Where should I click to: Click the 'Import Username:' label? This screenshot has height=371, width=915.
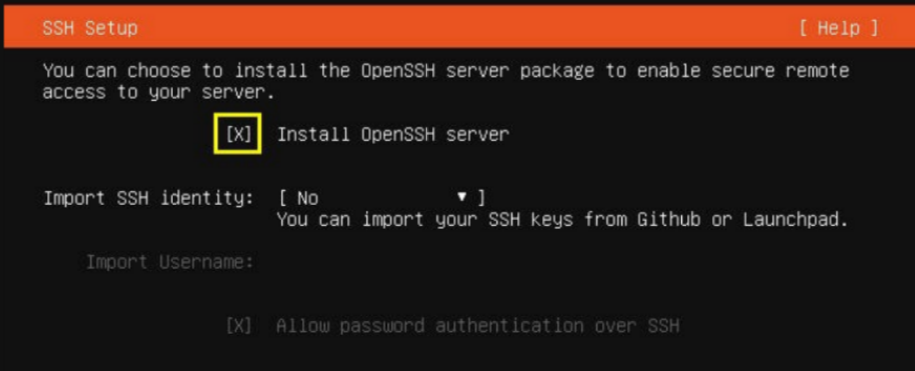click(x=170, y=262)
